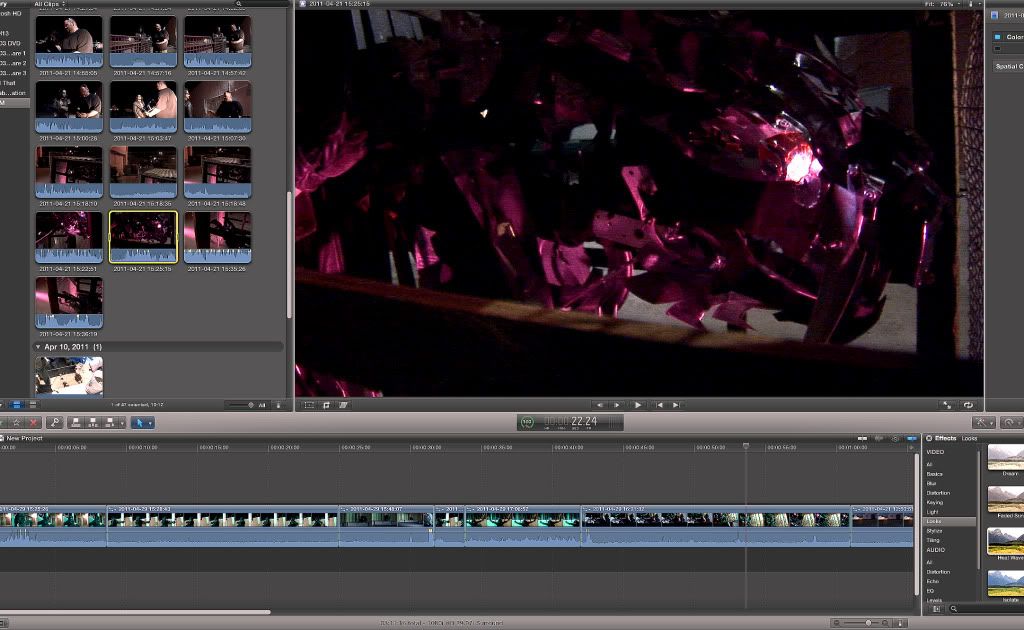The image size is (1024, 630).
Task: Open the Keyword Editor (key icon)
Action: click(54, 423)
